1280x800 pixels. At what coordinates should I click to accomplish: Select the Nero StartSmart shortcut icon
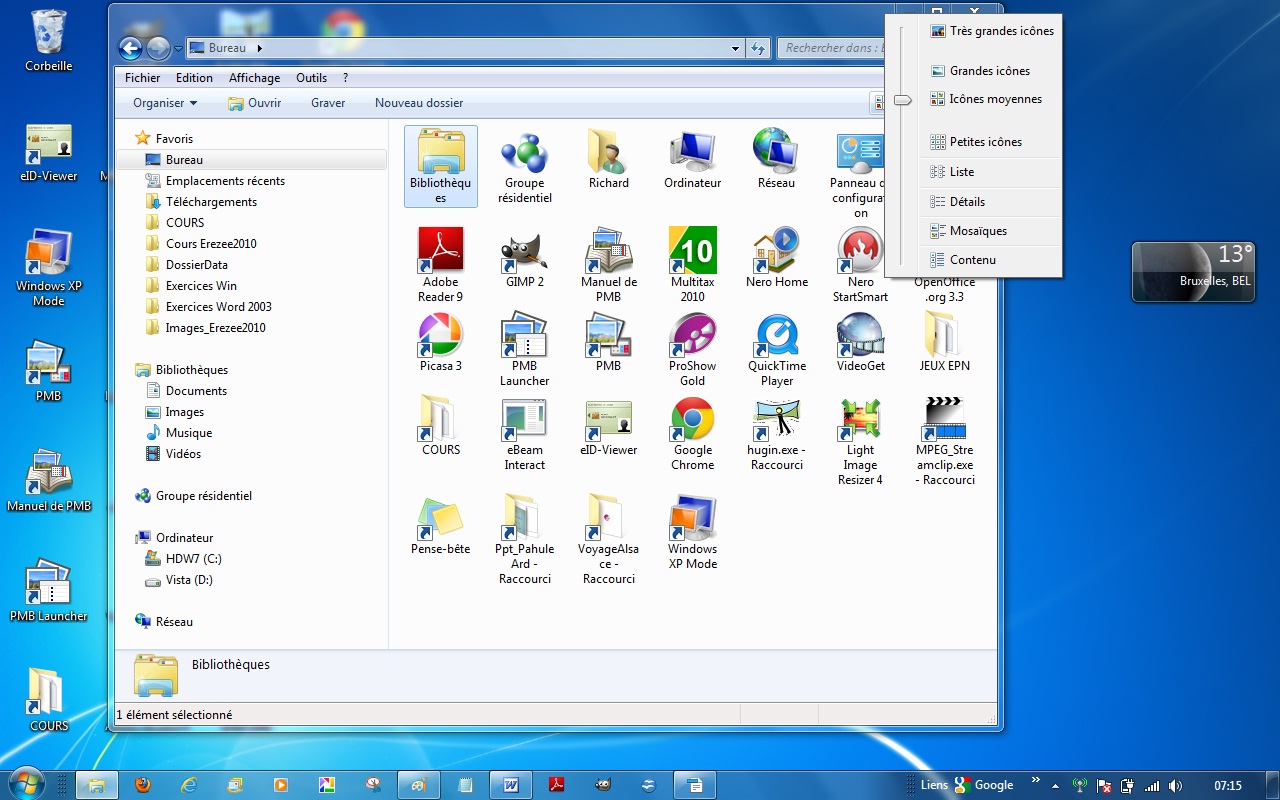(x=860, y=264)
